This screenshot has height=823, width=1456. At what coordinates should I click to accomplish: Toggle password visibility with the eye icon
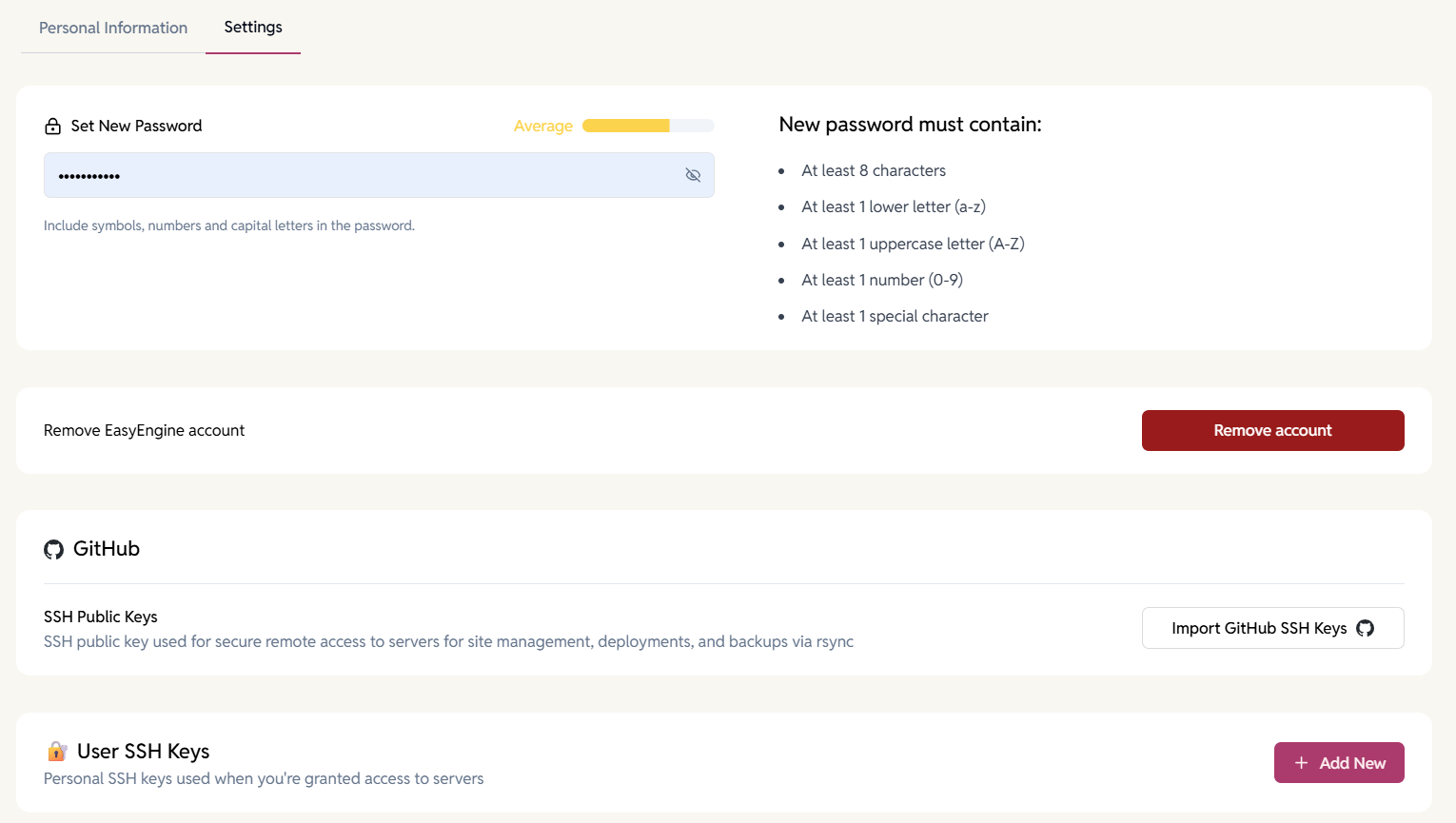pos(693,175)
